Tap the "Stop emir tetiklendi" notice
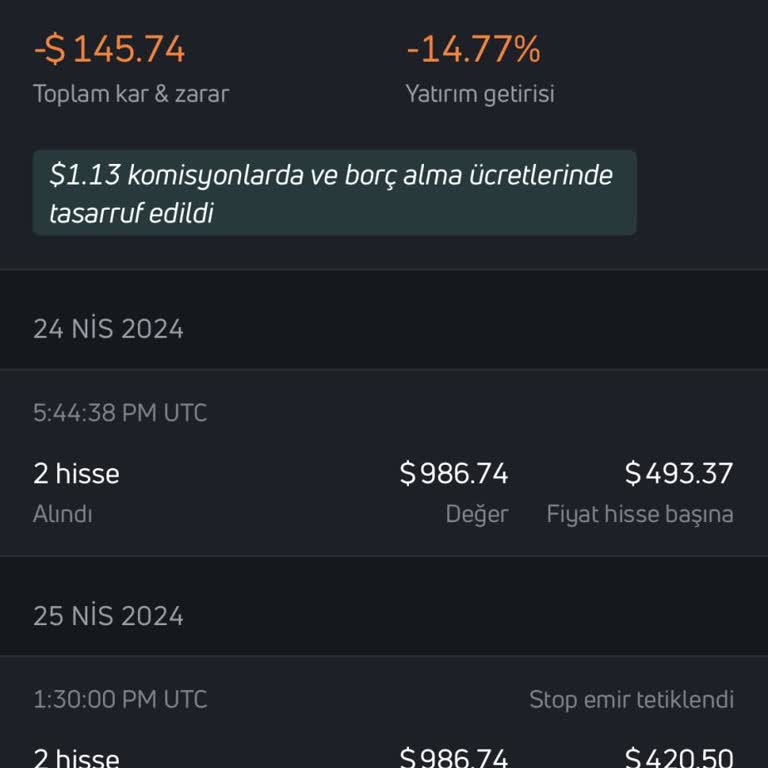This screenshot has width=768, height=768. 631,699
